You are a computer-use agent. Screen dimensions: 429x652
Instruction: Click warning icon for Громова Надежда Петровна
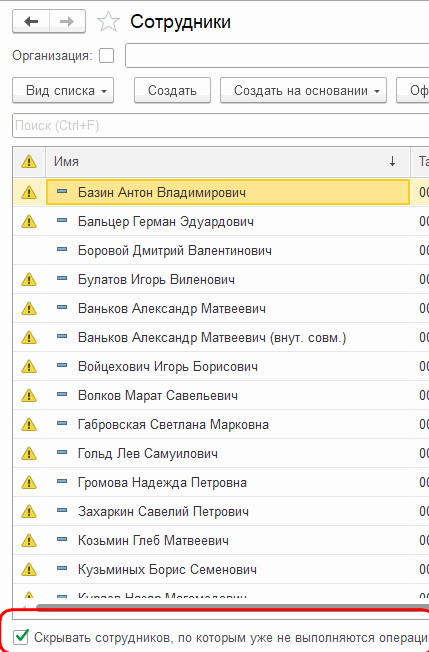point(29,482)
